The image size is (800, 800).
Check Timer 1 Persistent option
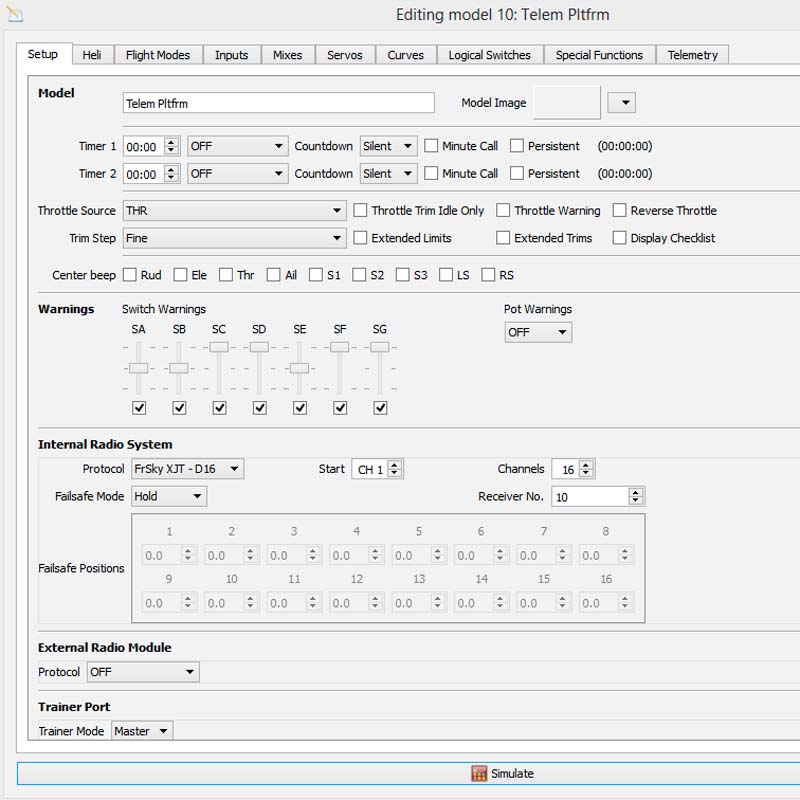click(517, 146)
